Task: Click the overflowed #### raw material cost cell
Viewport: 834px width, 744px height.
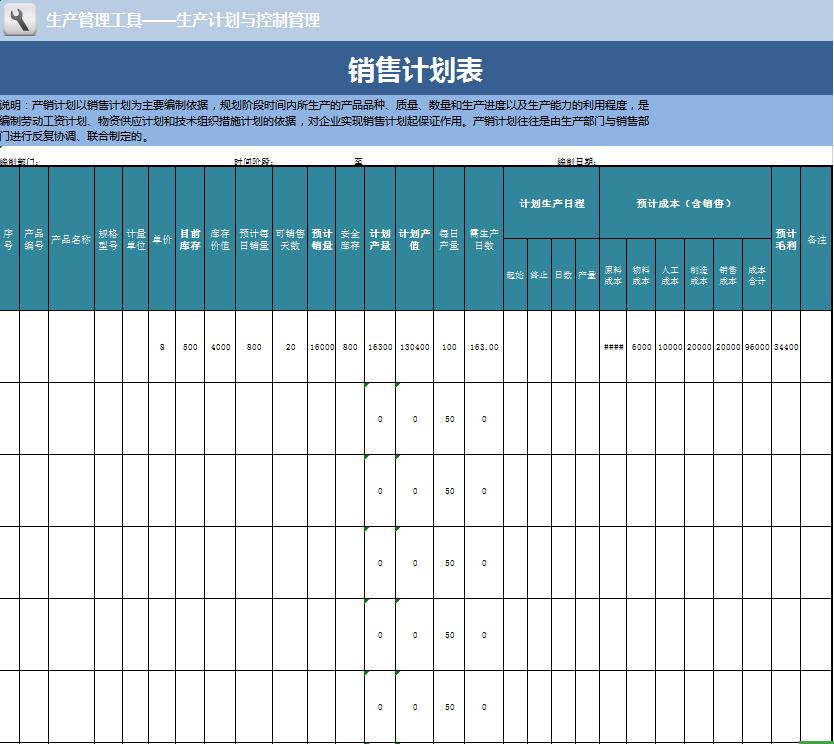Action: pos(613,347)
